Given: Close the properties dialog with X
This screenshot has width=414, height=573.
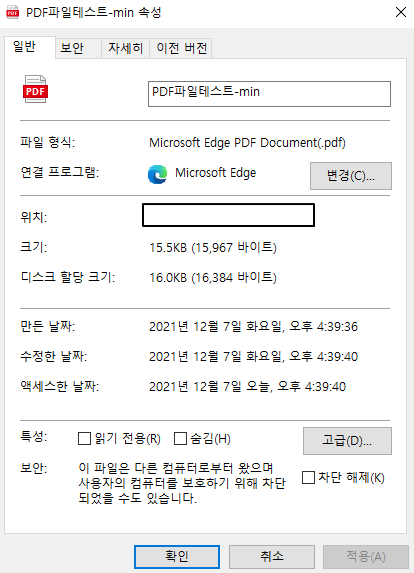Looking at the screenshot, I should [x=401, y=12].
